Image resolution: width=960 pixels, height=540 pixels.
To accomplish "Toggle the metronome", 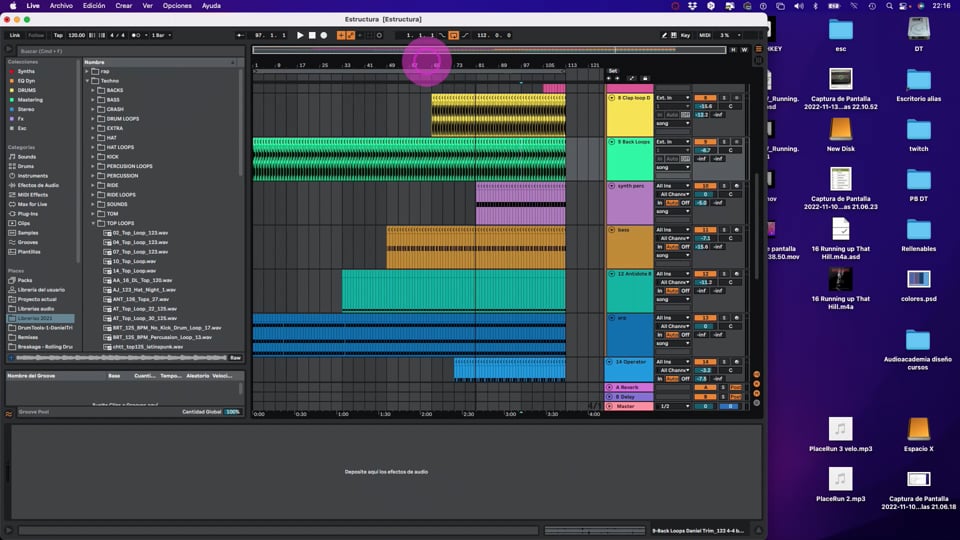I will tap(136, 36).
